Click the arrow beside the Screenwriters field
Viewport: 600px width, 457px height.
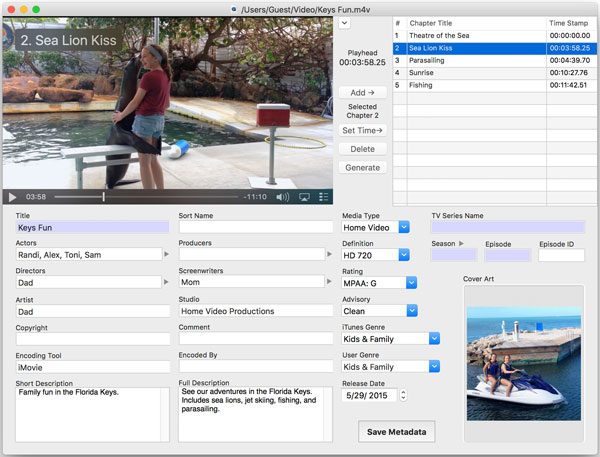pyautogui.click(x=330, y=283)
